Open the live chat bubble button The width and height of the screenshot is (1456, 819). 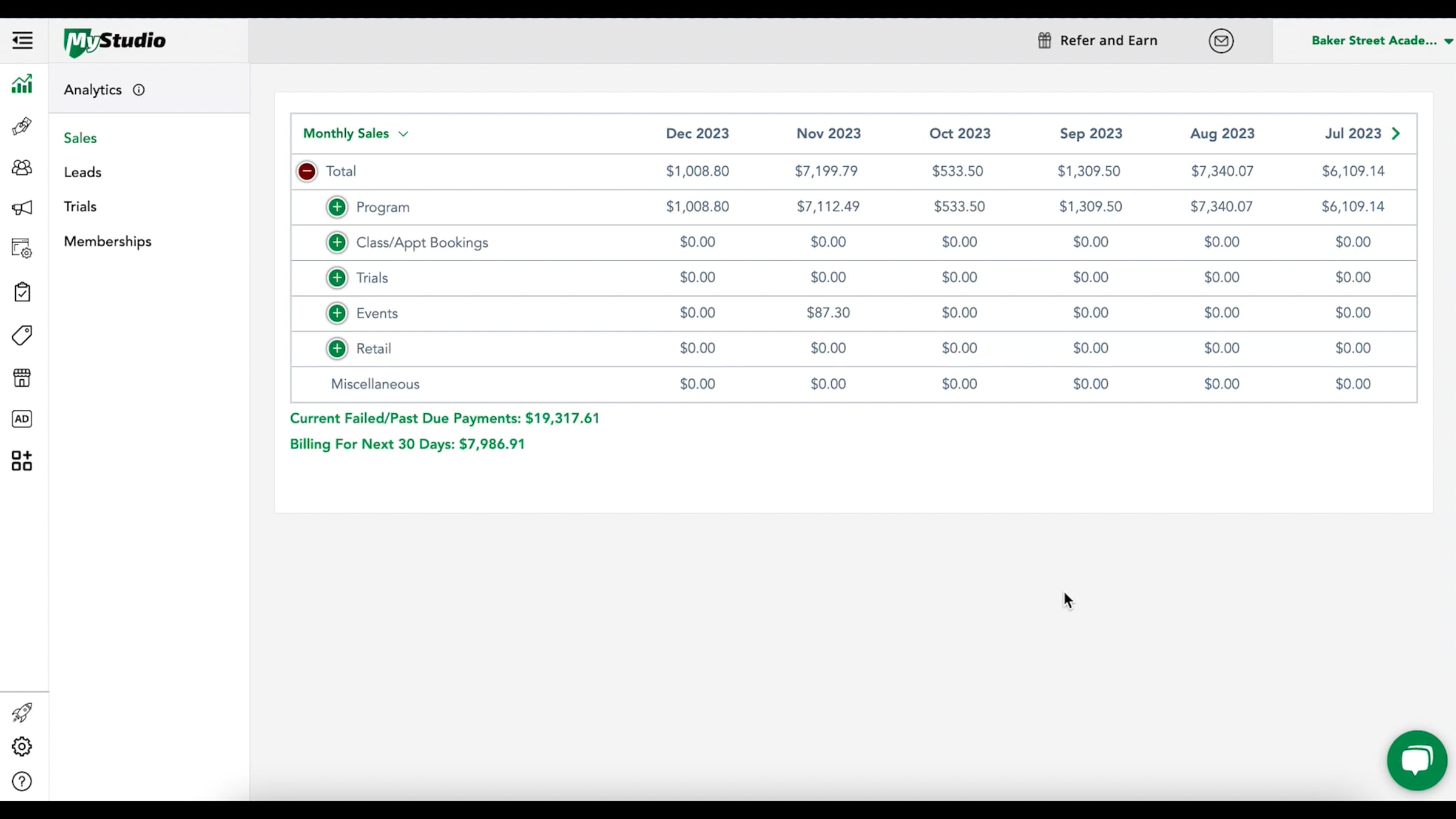pos(1417,760)
